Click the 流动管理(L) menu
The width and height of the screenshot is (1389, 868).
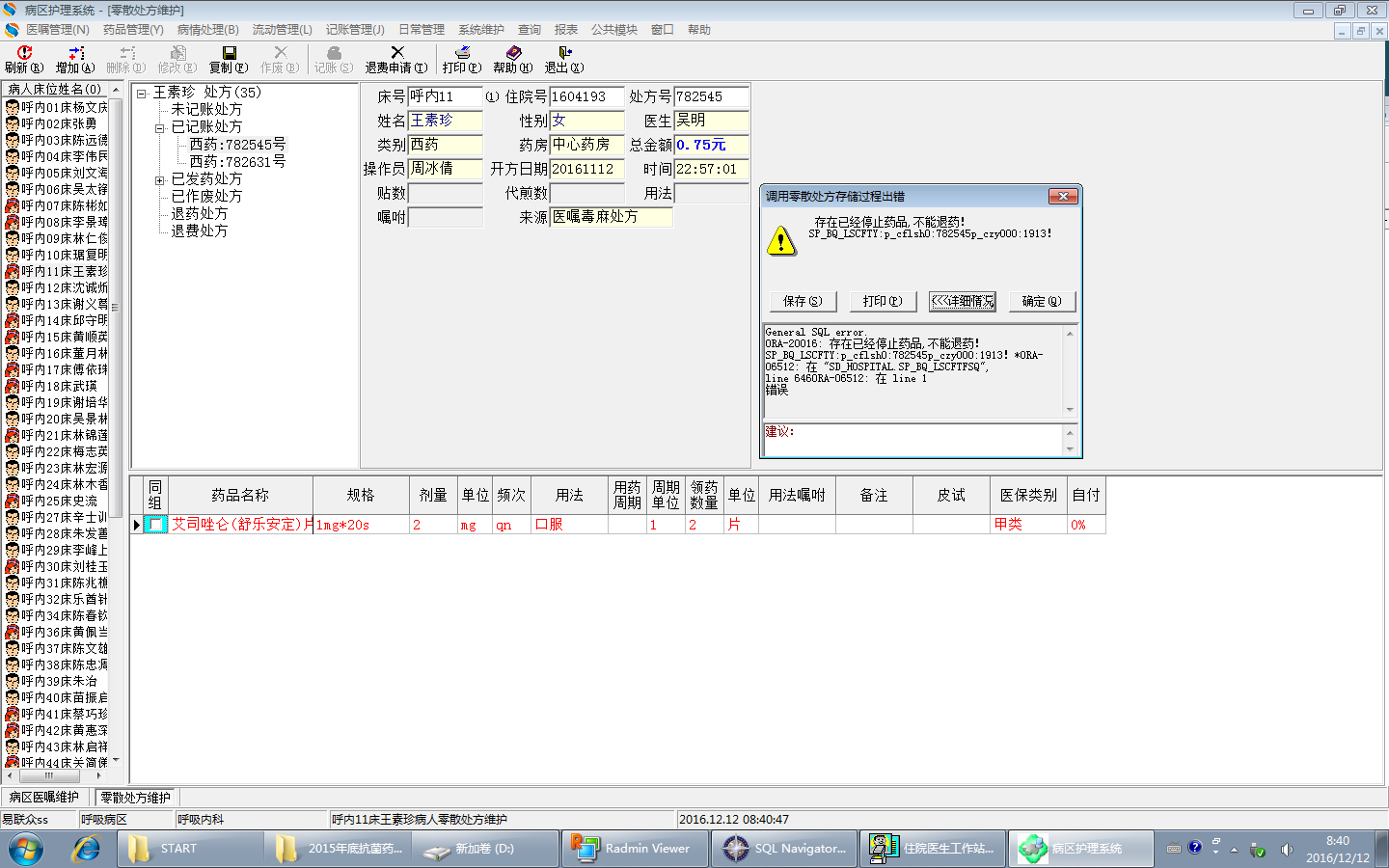click(x=282, y=30)
